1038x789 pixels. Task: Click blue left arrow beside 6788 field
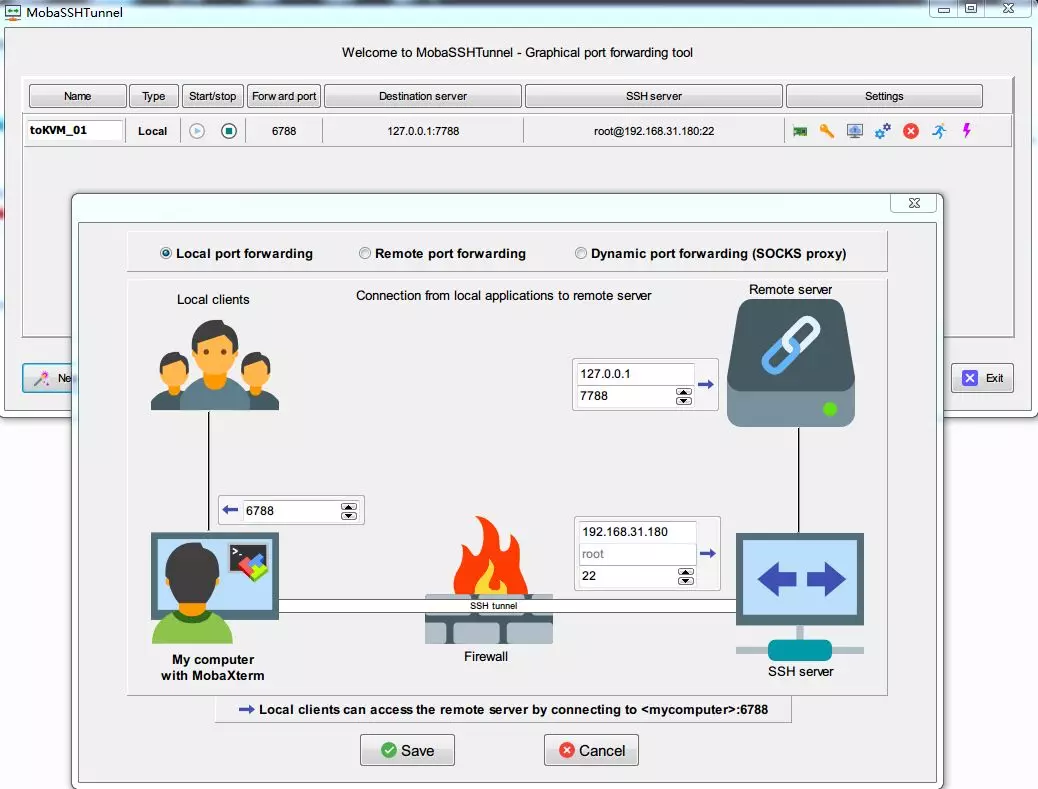coord(230,510)
